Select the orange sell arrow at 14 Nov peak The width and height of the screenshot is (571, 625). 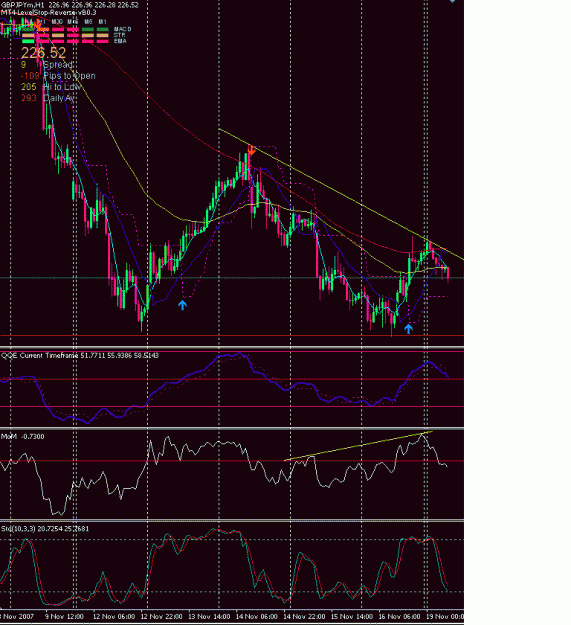(251, 151)
